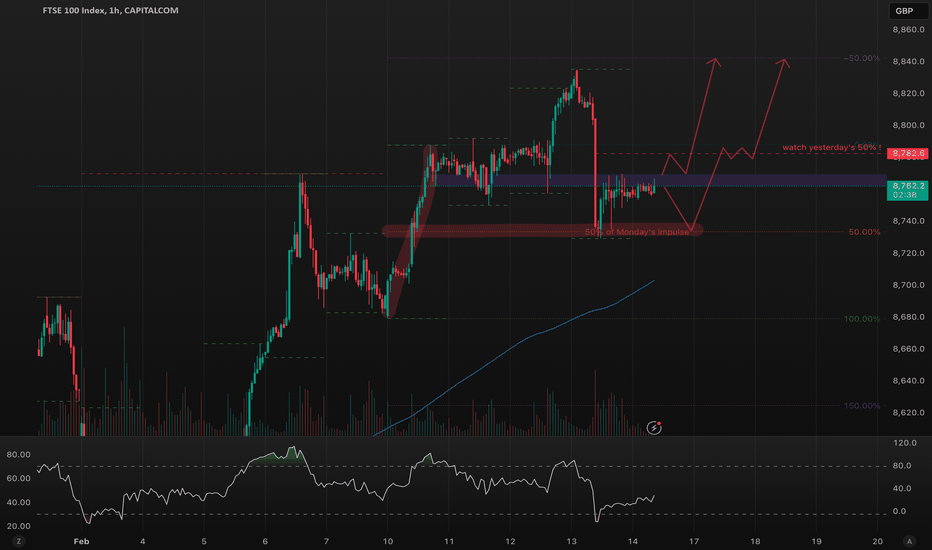Click date 11 on the time axis
The image size is (932, 550).
tap(449, 541)
